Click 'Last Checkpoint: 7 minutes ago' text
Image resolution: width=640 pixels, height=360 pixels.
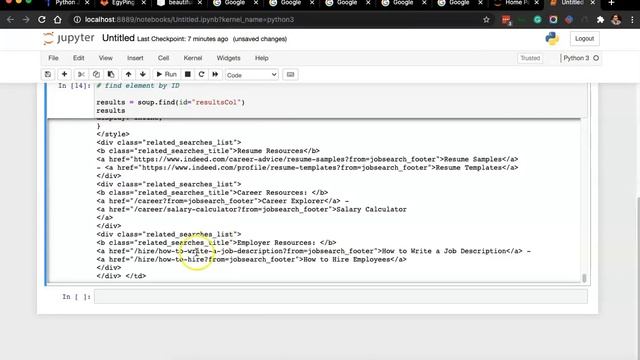182,39
